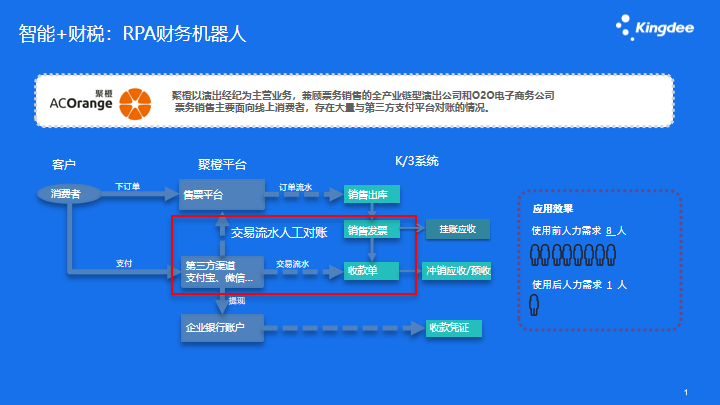Select the 交易流水 label
This screenshot has height=405, width=720.
point(292,264)
